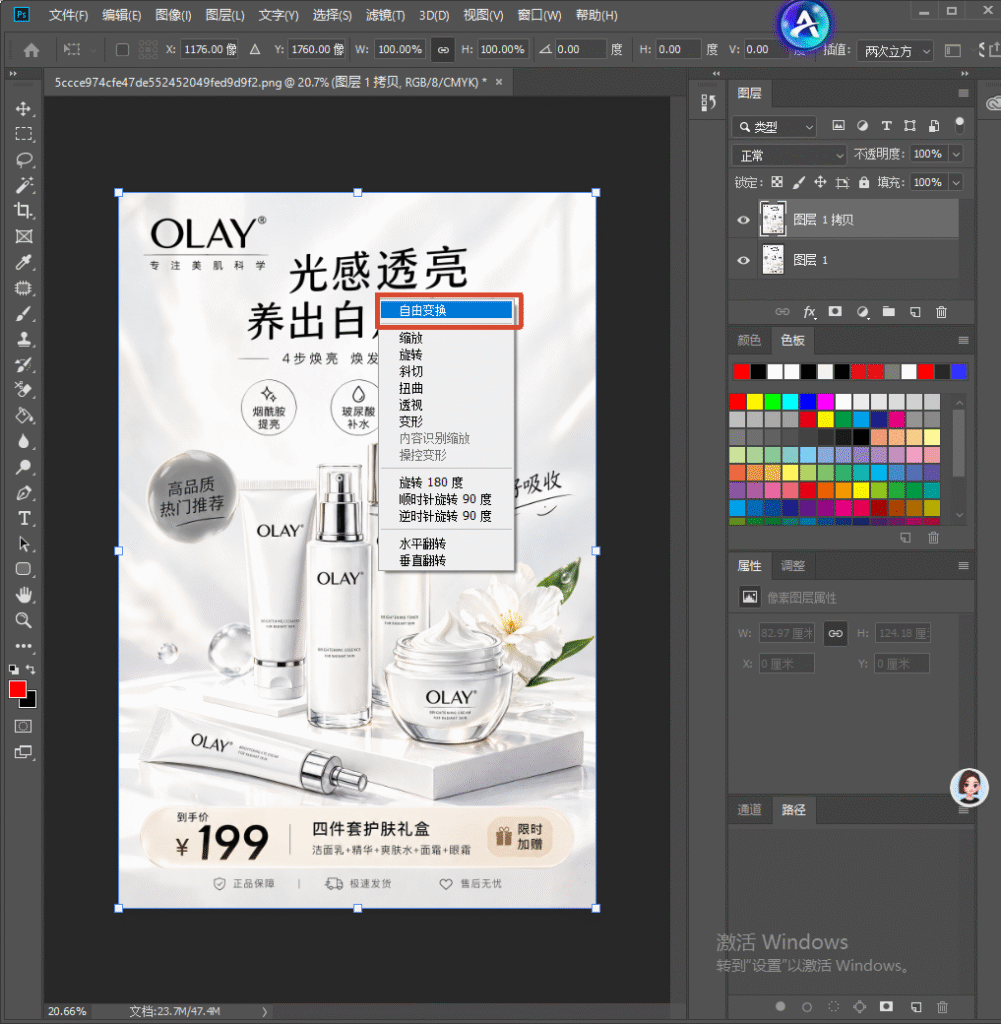Screen dimensions: 1001x1024
Task: Select the Spot Healing Brush tool
Action: (x=24, y=287)
